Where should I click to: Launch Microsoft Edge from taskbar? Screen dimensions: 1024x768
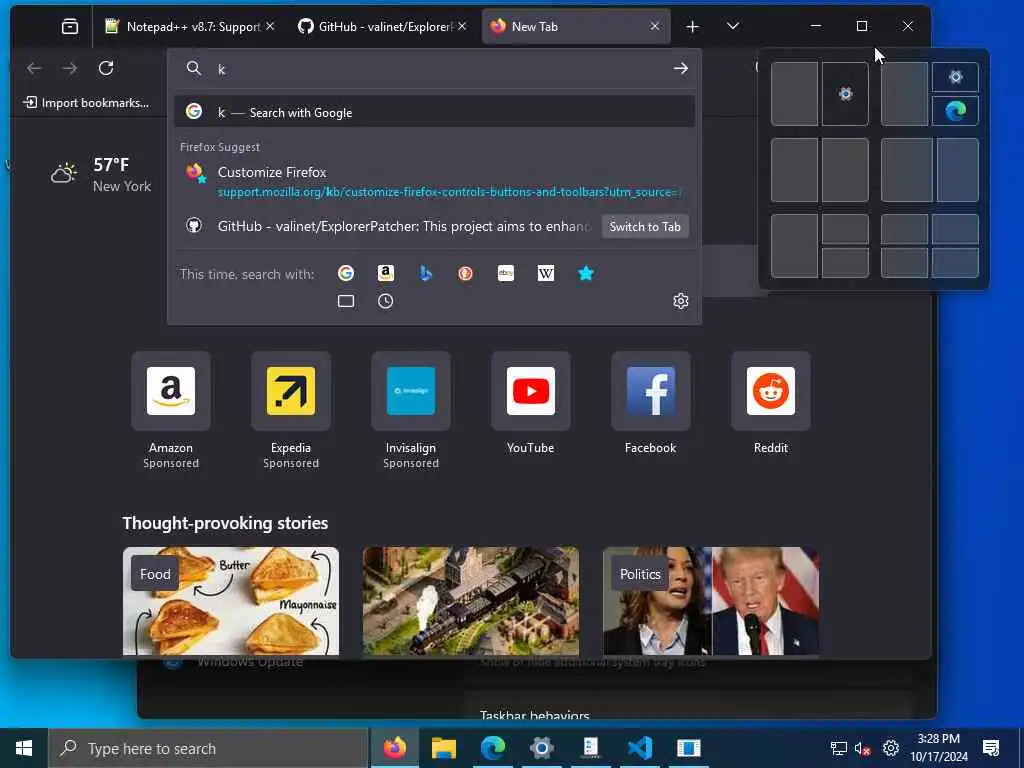point(493,748)
